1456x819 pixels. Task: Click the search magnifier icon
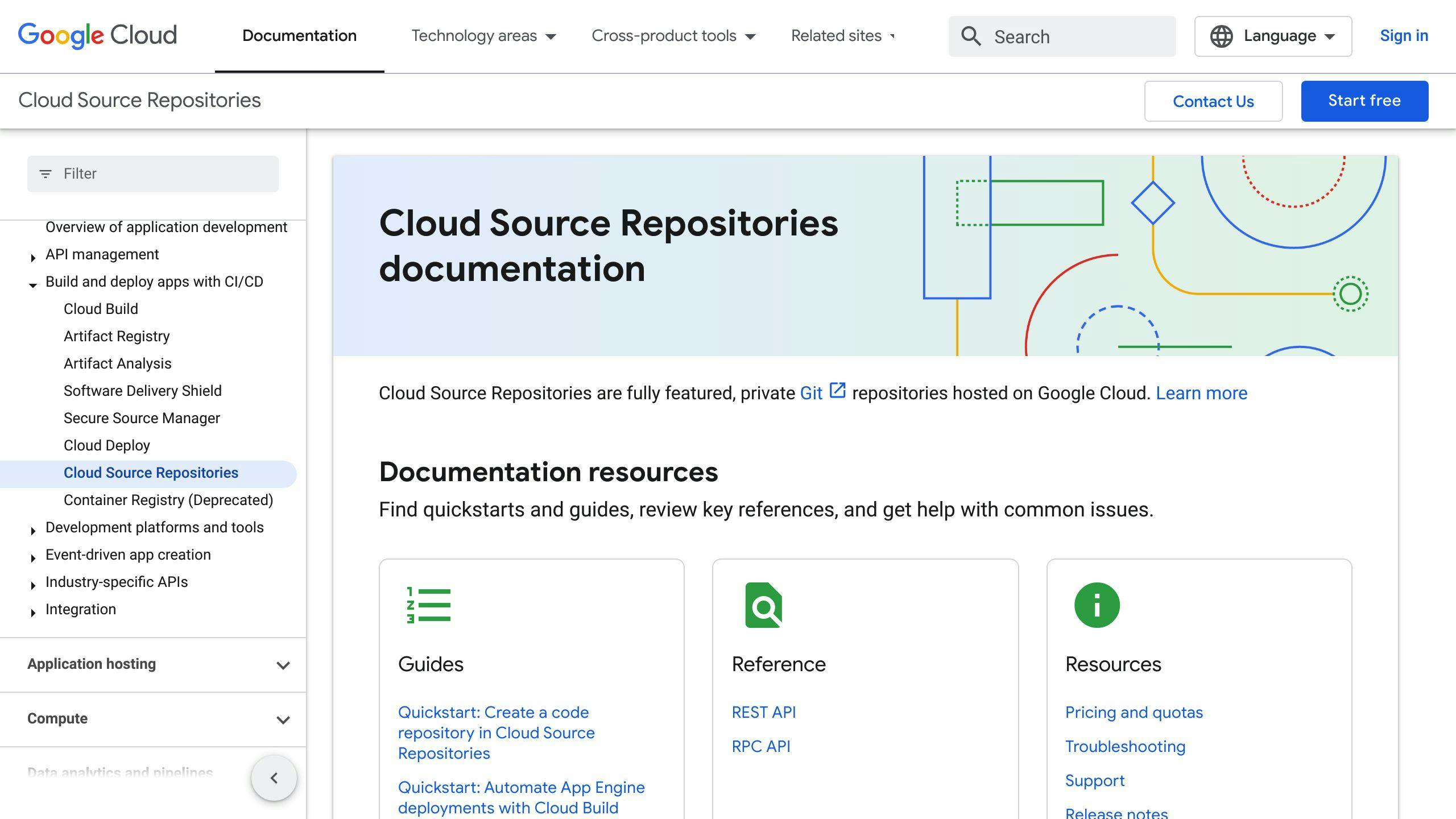(x=971, y=36)
